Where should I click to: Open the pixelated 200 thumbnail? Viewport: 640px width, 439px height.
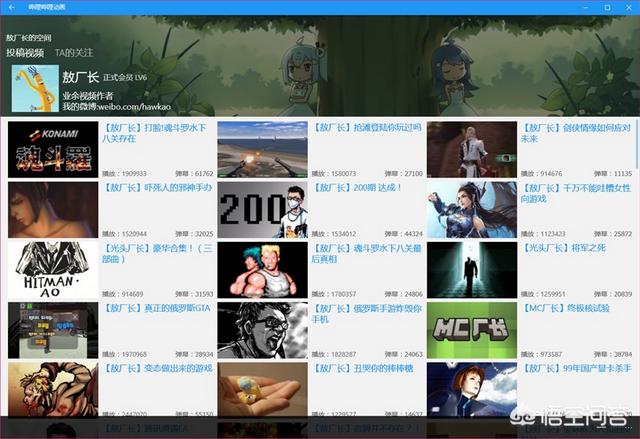(262, 210)
